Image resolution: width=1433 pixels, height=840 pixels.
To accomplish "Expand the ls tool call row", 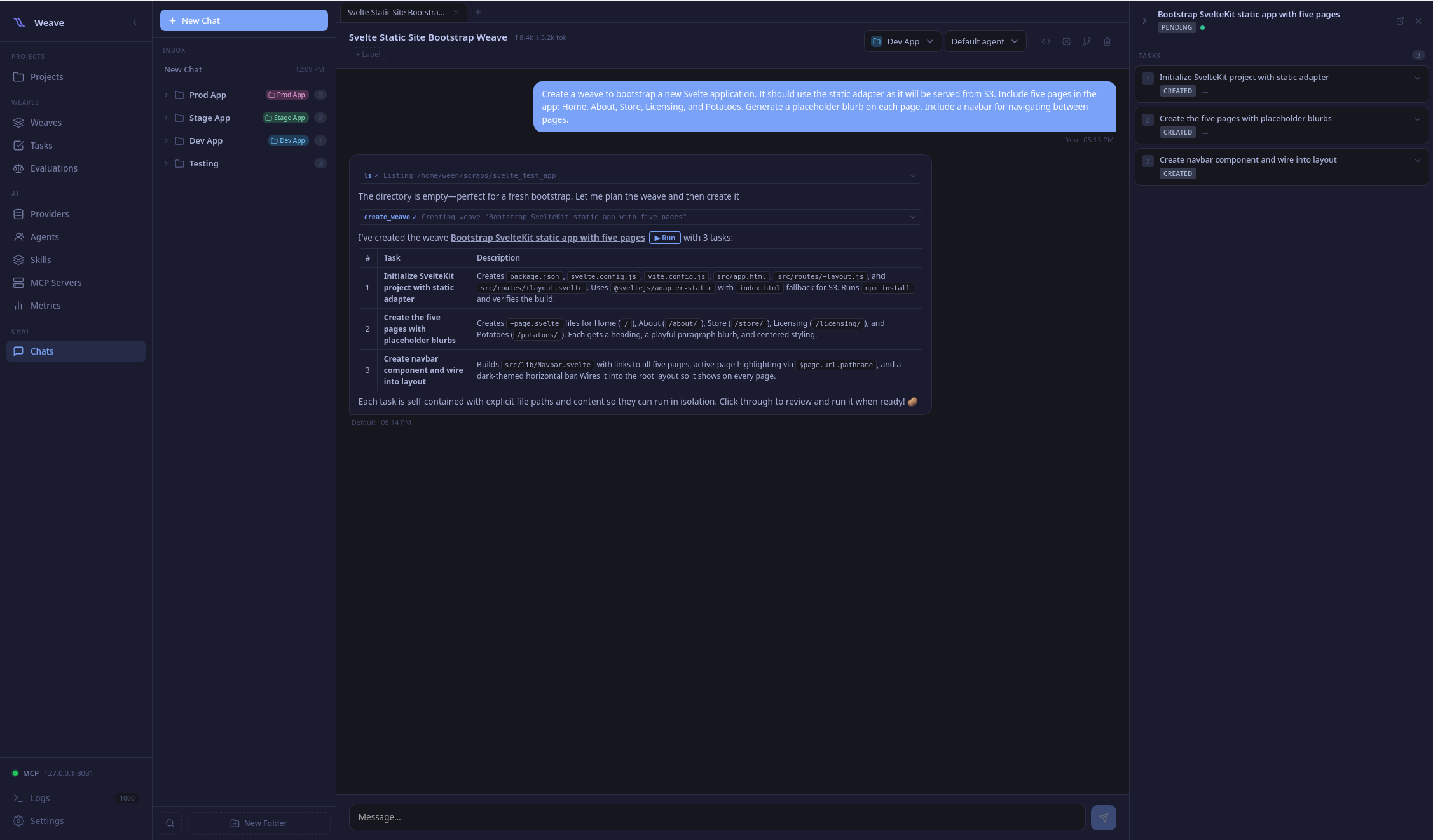I will pyautogui.click(x=640, y=175).
